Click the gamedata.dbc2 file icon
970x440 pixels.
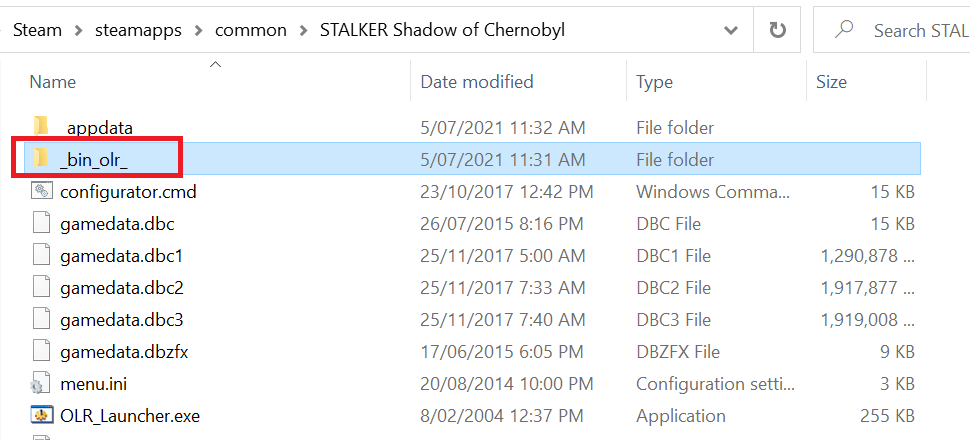pyautogui.click(x=42, y=287)
